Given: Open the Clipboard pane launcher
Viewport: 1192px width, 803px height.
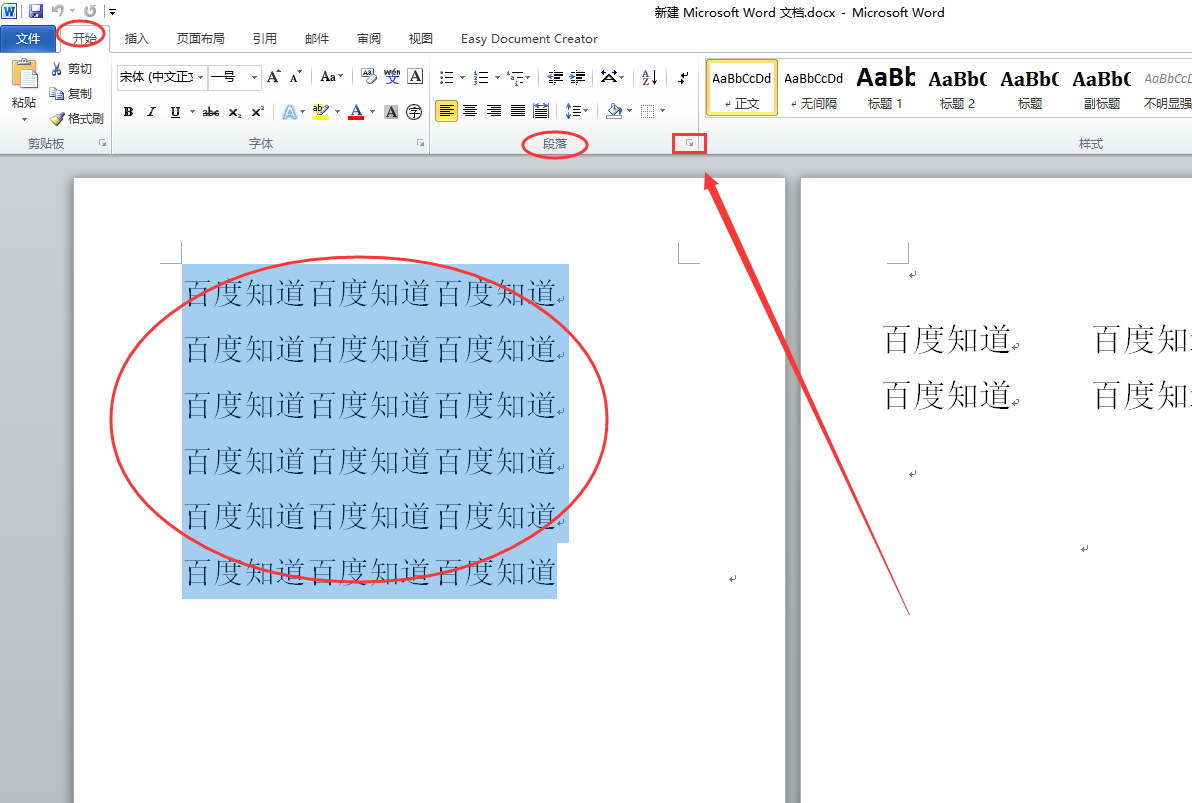Looking at the screenshot, I should coord(103,143).
